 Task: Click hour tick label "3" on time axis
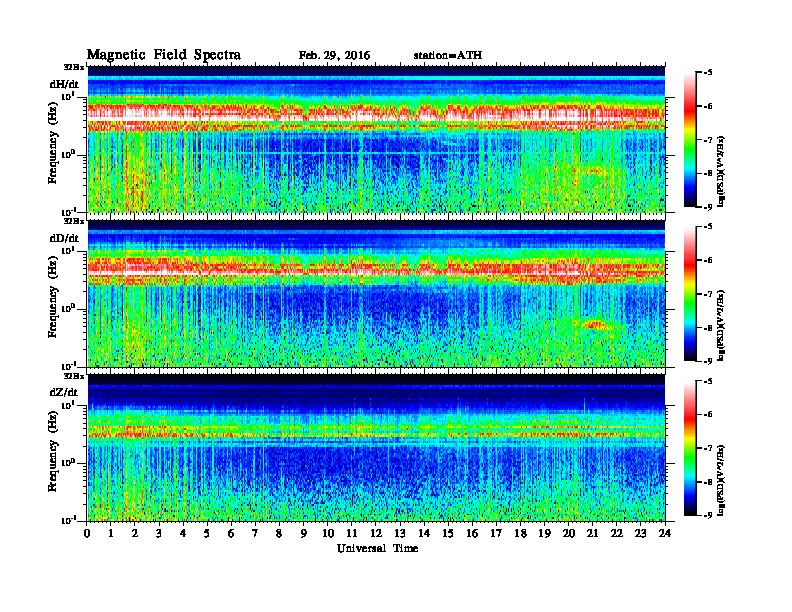point(160,534)
